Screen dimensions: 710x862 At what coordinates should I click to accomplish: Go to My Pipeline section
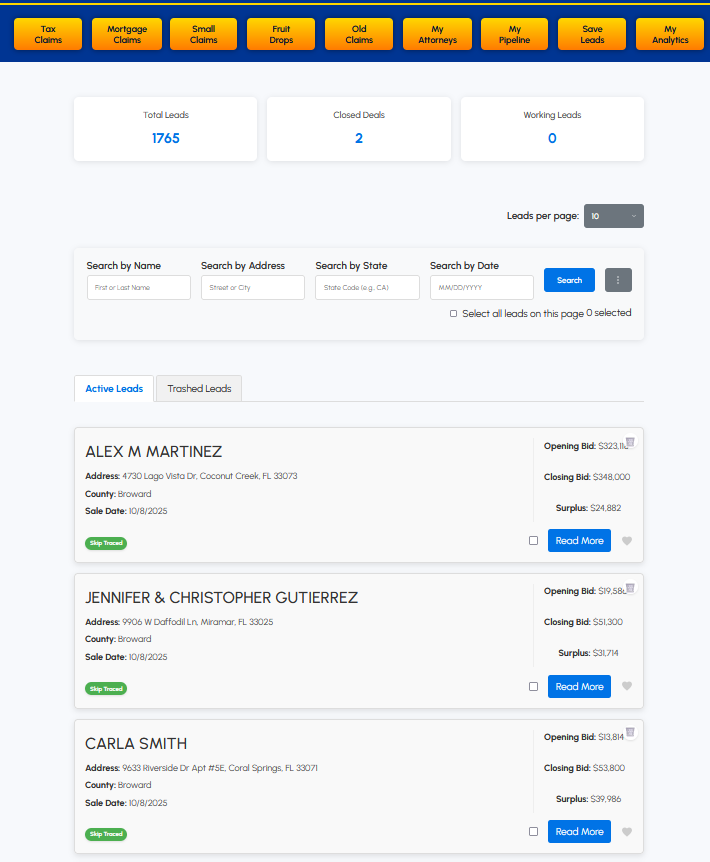click(515, 35)
